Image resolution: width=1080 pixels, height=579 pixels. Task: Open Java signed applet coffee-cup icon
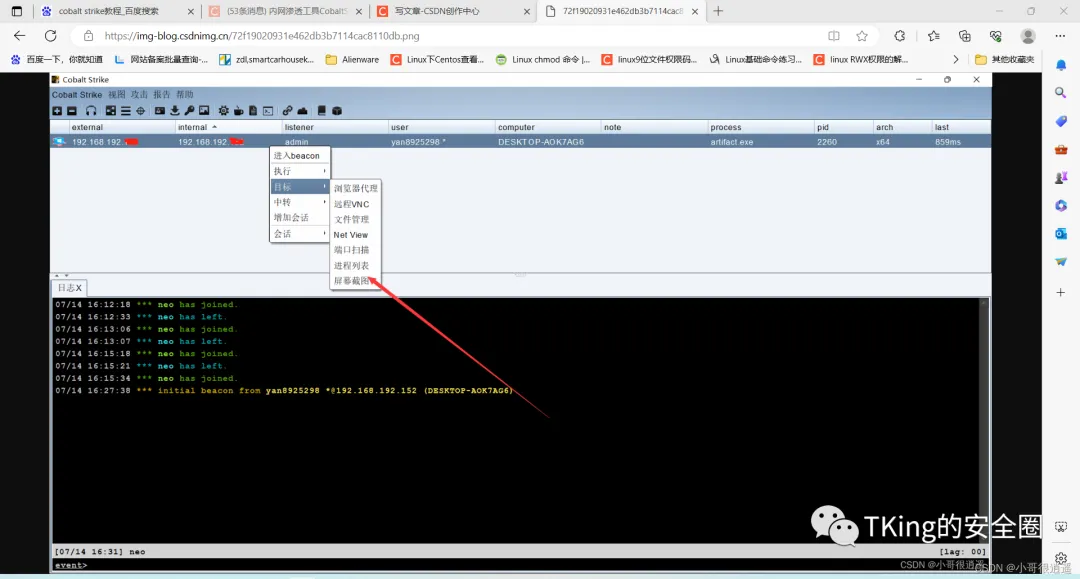click(x=238, y=111)
